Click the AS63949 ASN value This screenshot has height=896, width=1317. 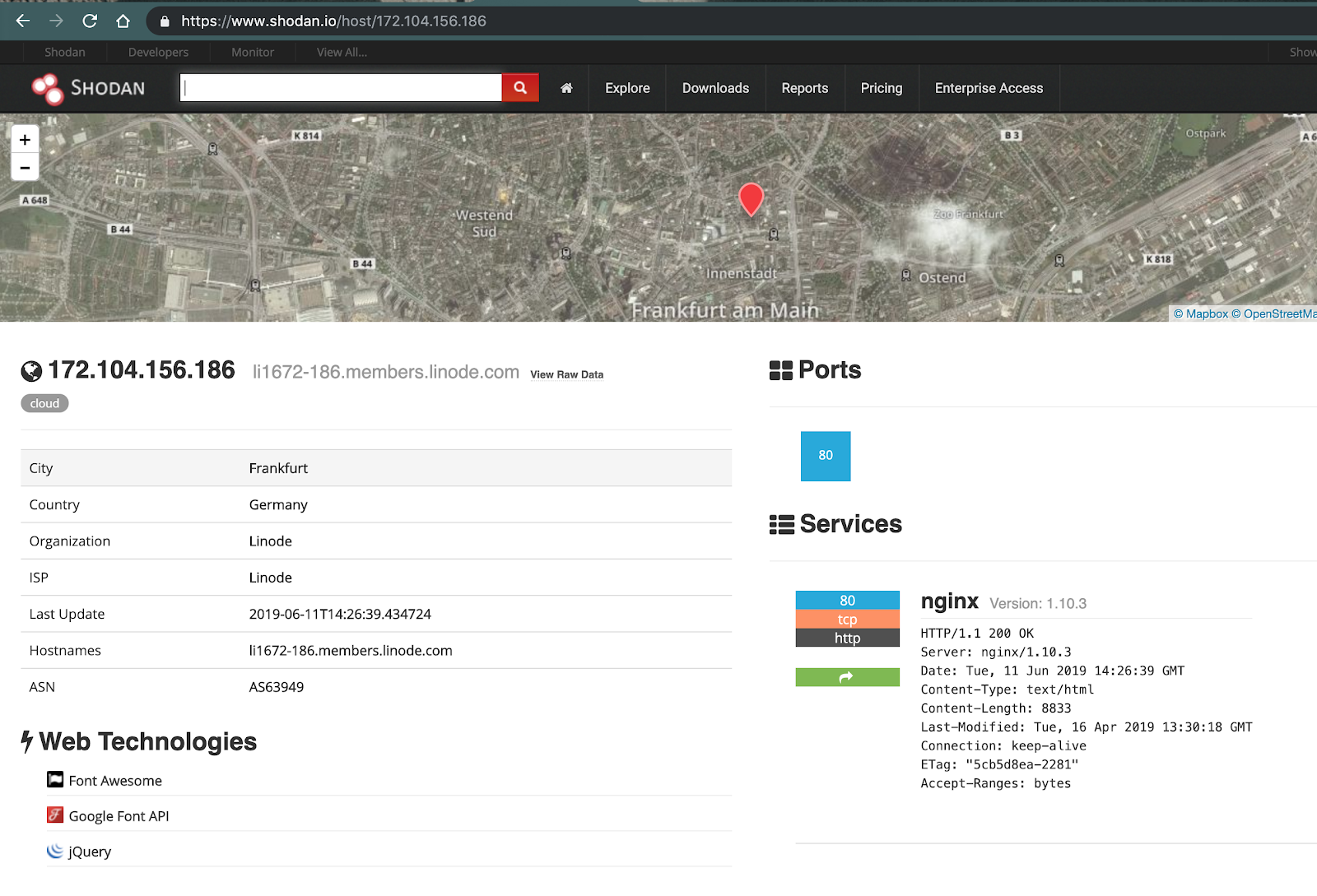pos(277,687)
